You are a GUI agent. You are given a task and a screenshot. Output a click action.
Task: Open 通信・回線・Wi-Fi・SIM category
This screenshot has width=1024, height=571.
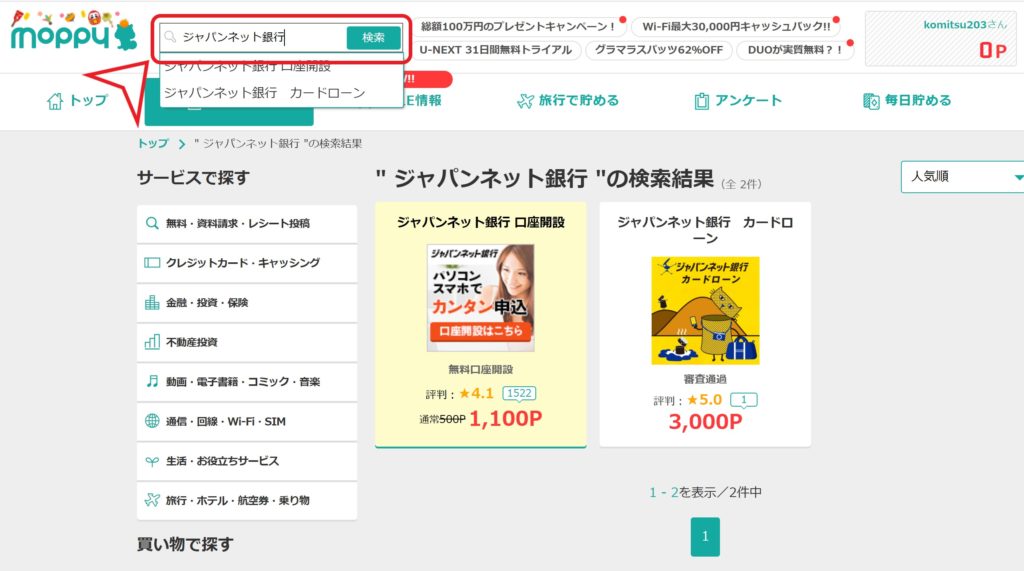click(247, 421)
